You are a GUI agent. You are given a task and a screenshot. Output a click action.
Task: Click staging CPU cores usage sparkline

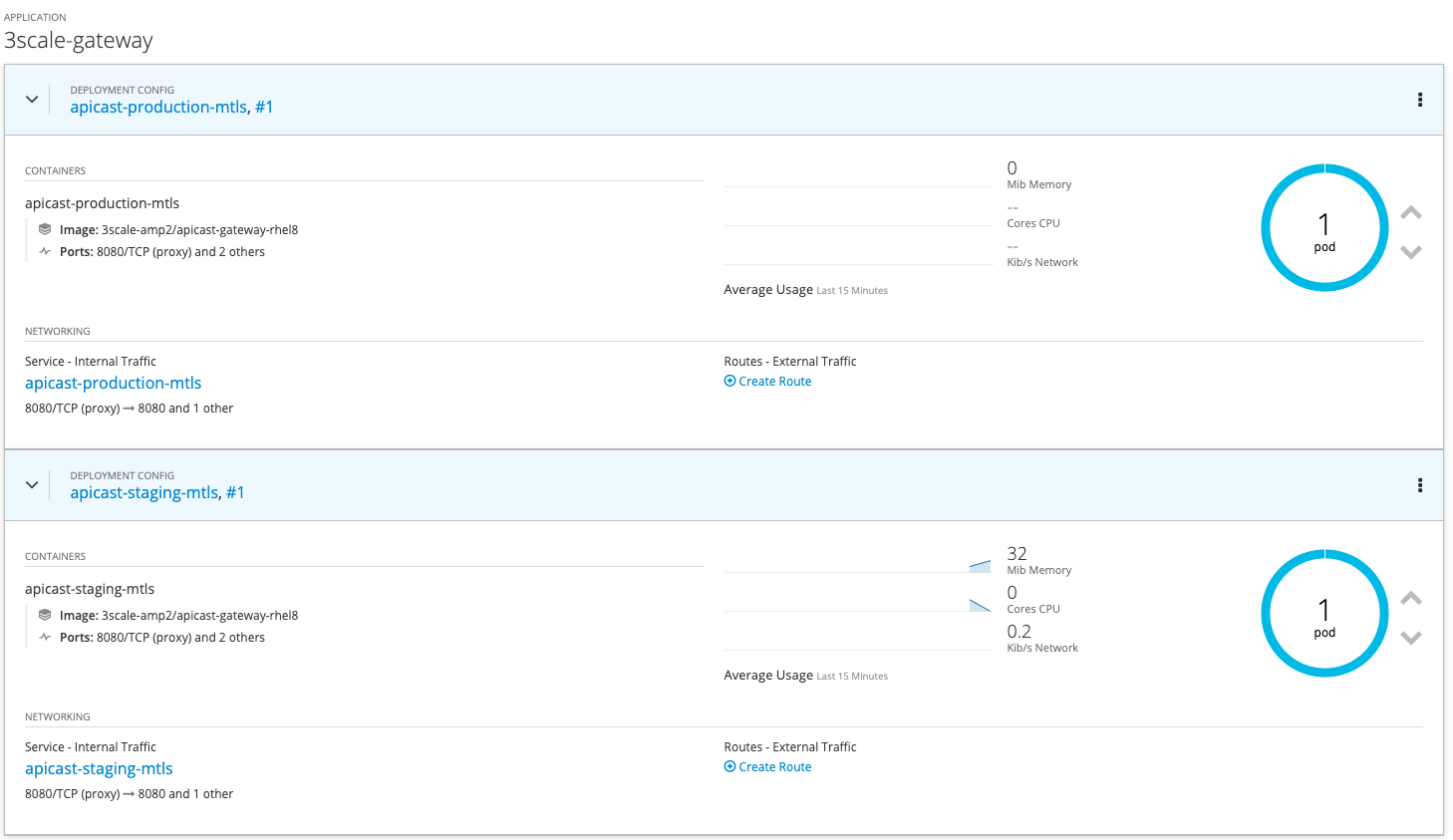[x=857, y=604]
